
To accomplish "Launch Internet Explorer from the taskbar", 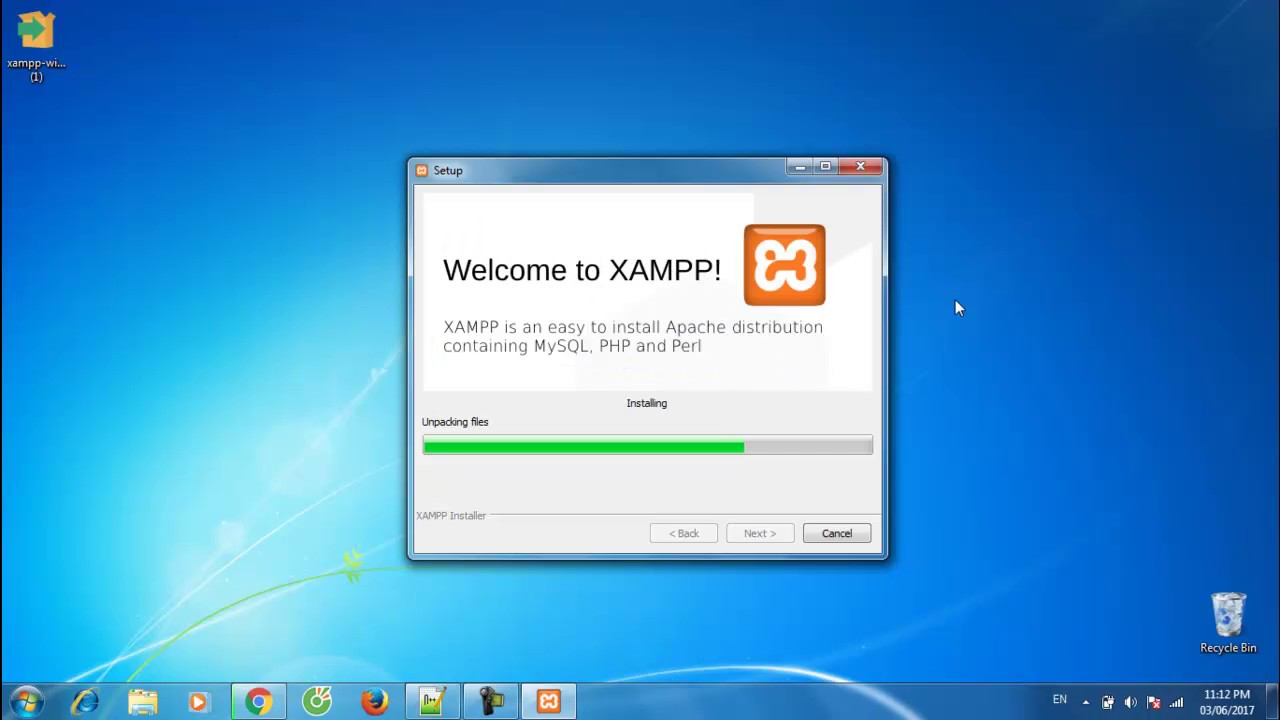I will [x=85, y=702].
